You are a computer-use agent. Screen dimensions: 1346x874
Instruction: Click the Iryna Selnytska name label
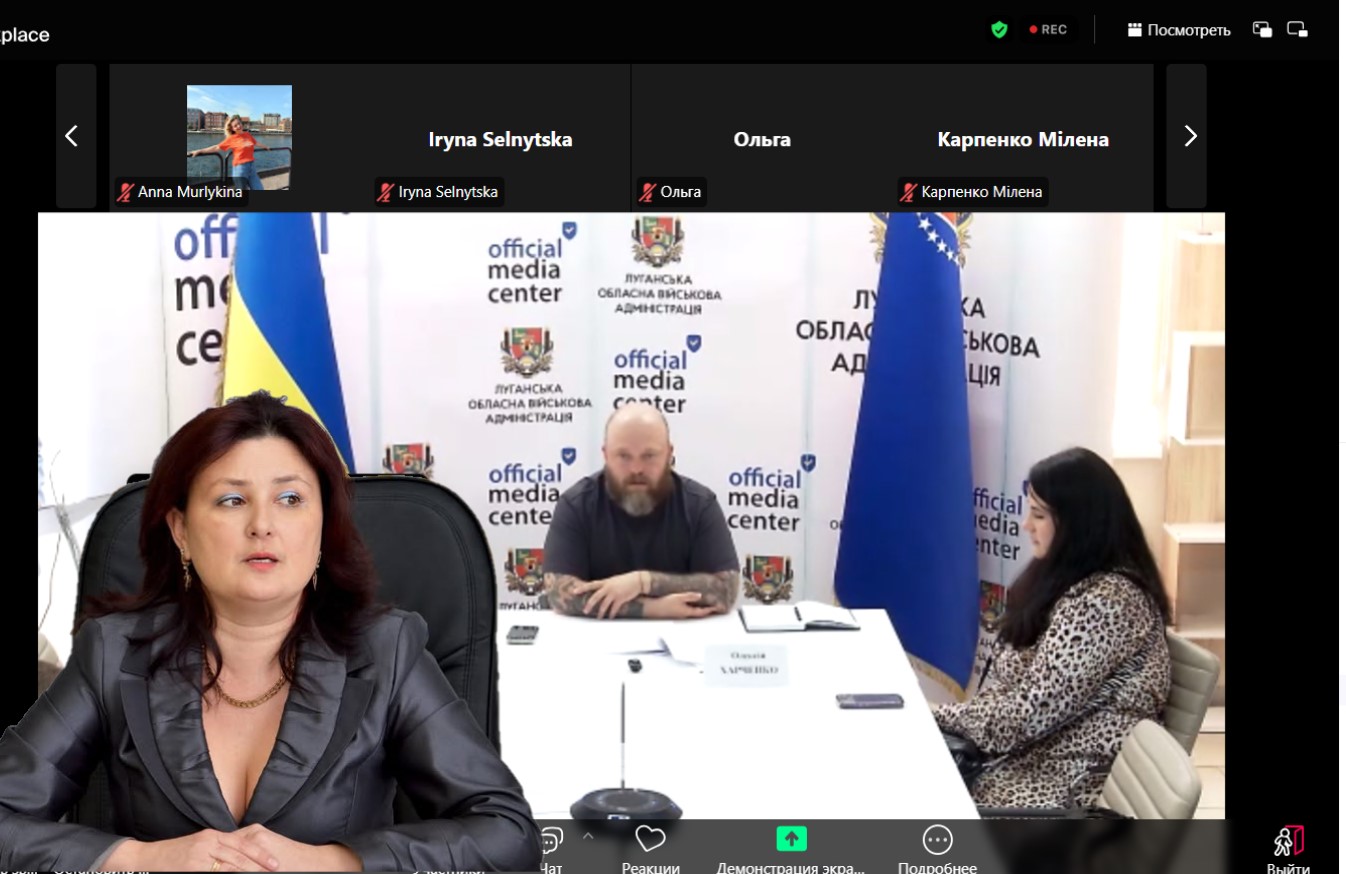click(448, 192)
